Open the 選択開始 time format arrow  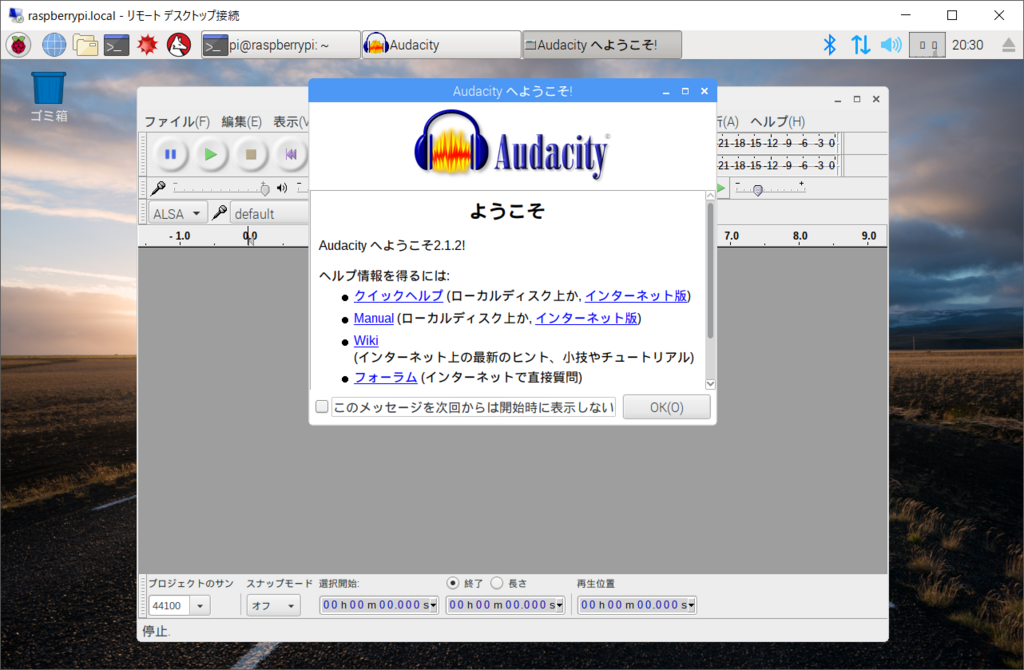433,605
